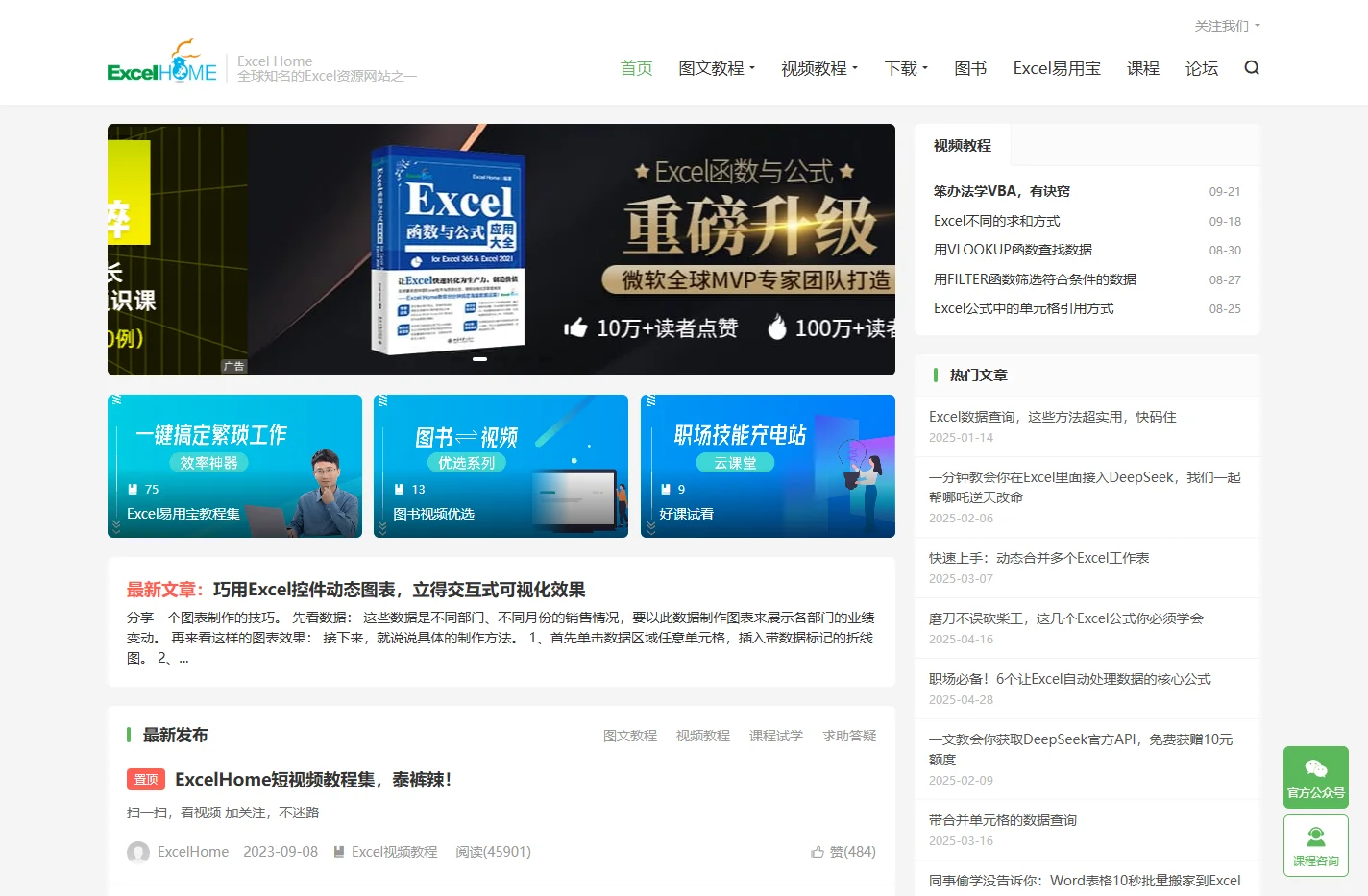Viewport: 1368px width, 896px height.
Task: Go to 首页 in the navigation
Action: [636, 68]
